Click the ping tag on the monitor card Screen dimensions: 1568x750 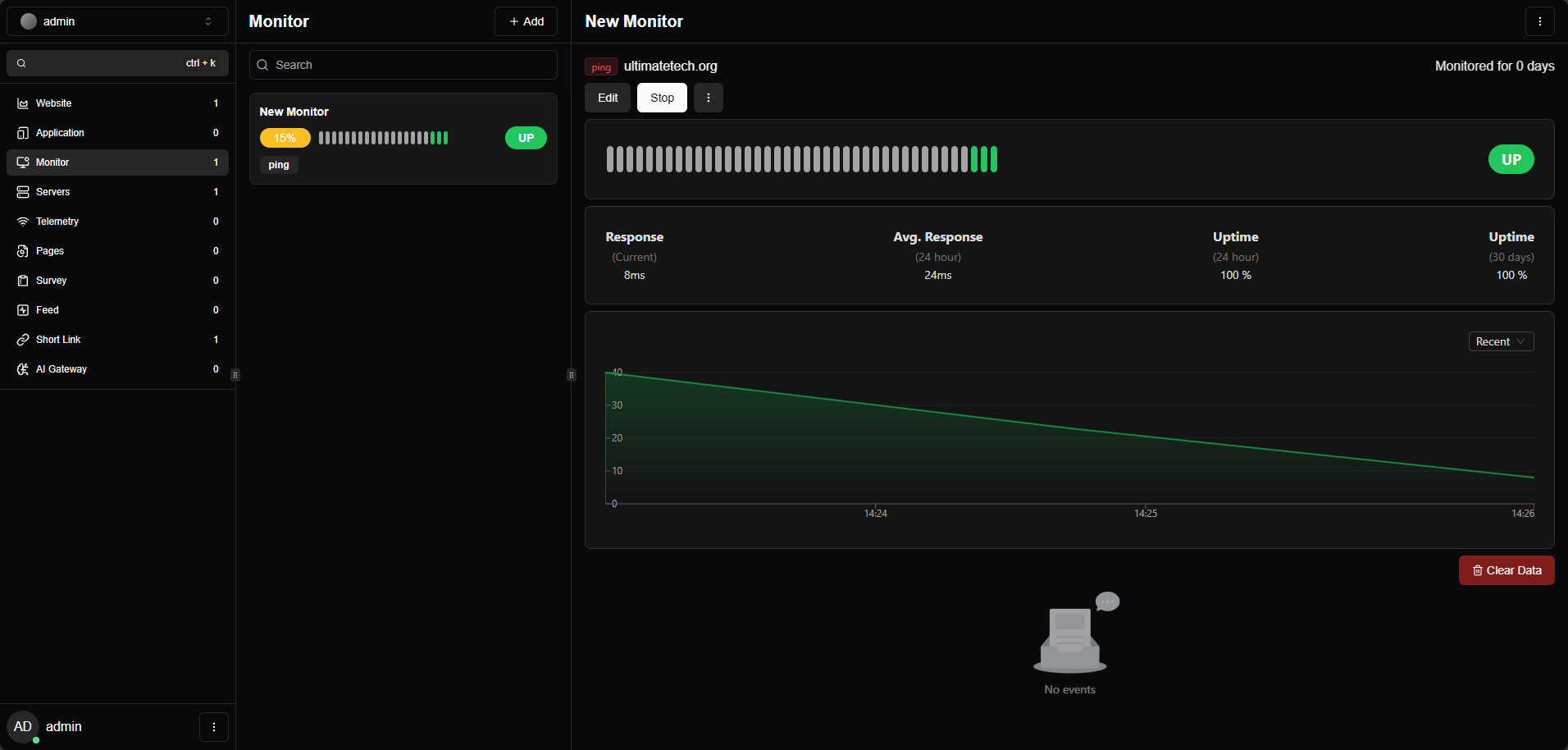(279, 165)
